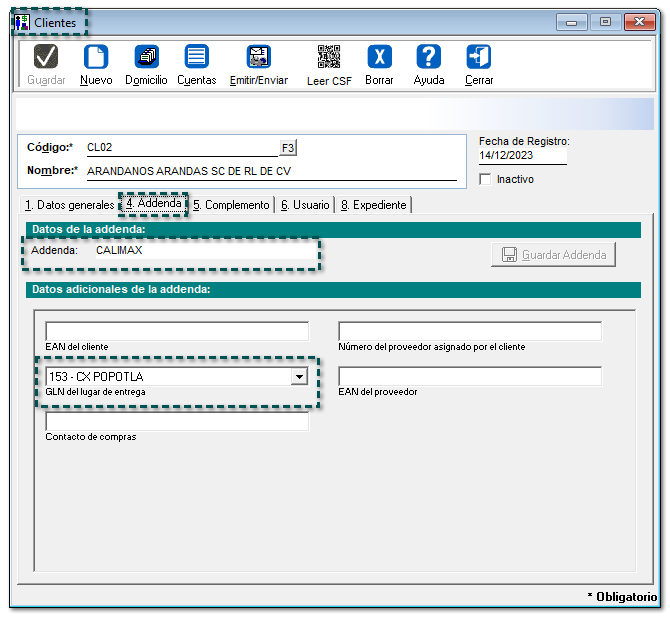This screenshot has height=617, width=670.
Task: Click the Guardar toolbar icon
Action: click(46, 59)
